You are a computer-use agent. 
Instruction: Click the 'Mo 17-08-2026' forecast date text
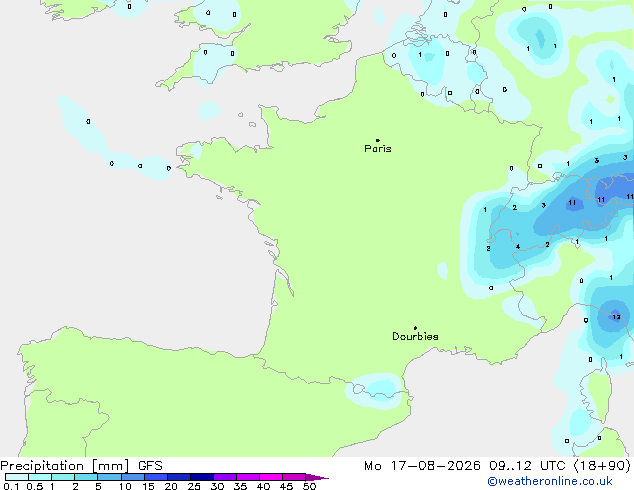[422, 466]
